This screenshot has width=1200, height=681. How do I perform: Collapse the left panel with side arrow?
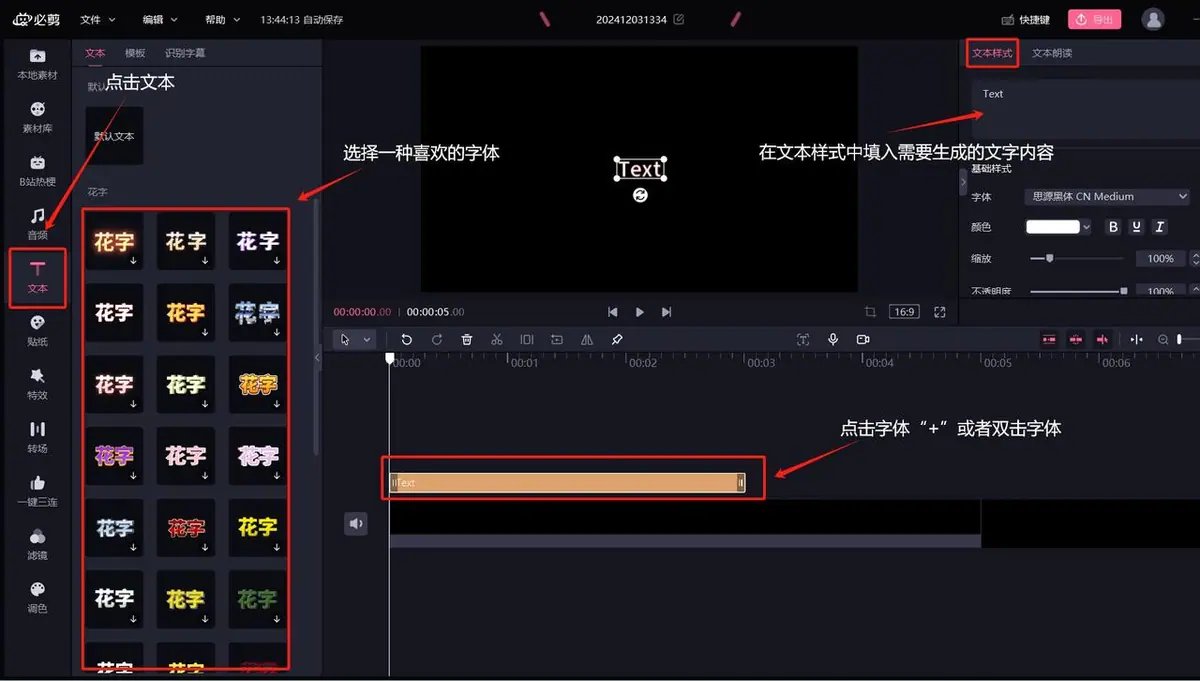(318, 357)
